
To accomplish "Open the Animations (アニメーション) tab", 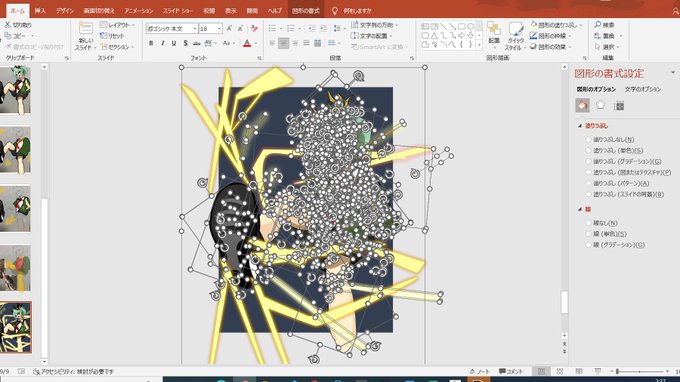I will (139, 10).
